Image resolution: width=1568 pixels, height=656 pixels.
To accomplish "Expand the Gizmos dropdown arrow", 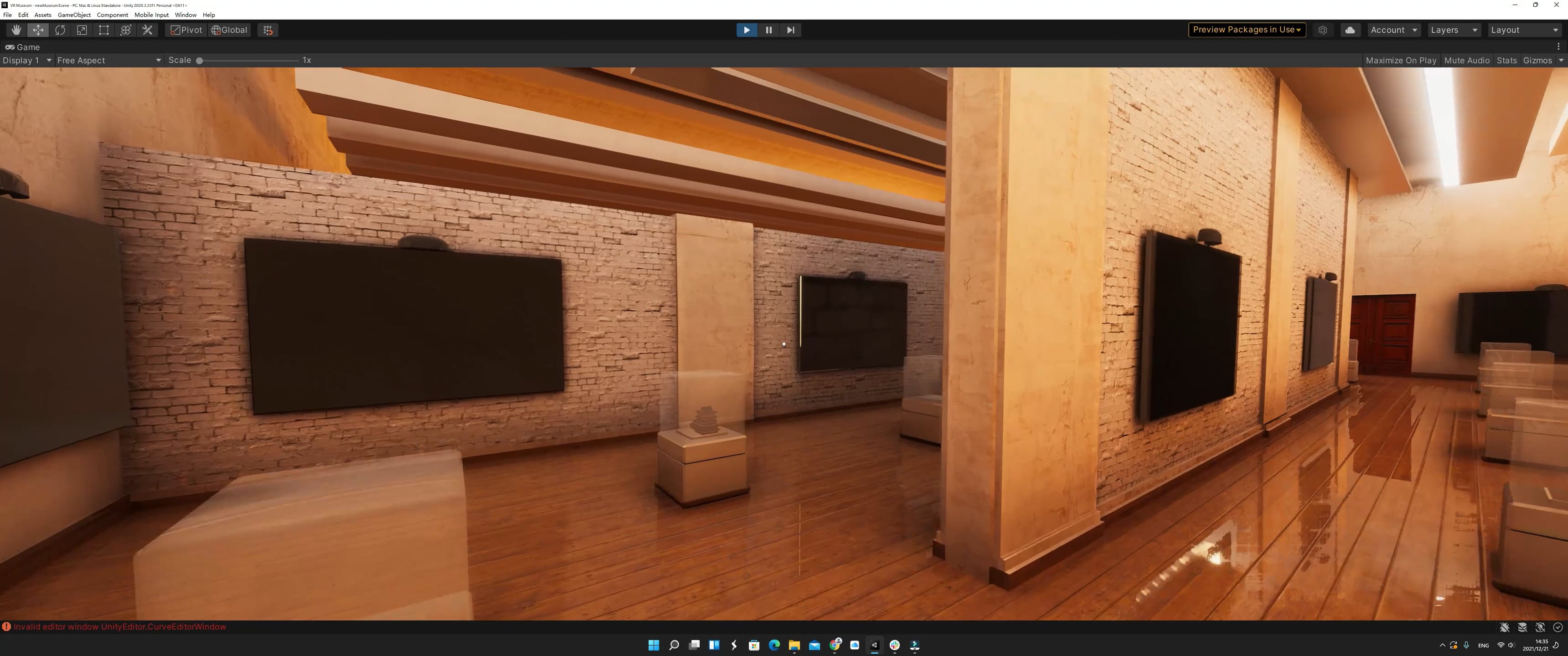I will pos(1561,60).
